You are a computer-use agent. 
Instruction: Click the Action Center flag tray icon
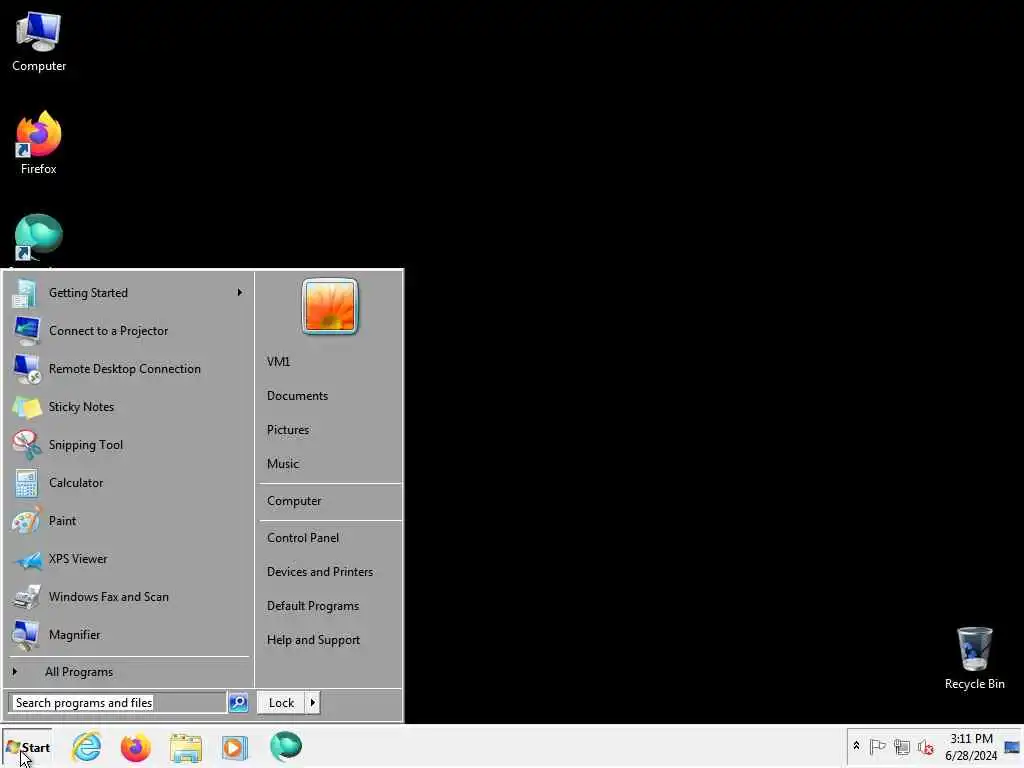pos(878,746)
